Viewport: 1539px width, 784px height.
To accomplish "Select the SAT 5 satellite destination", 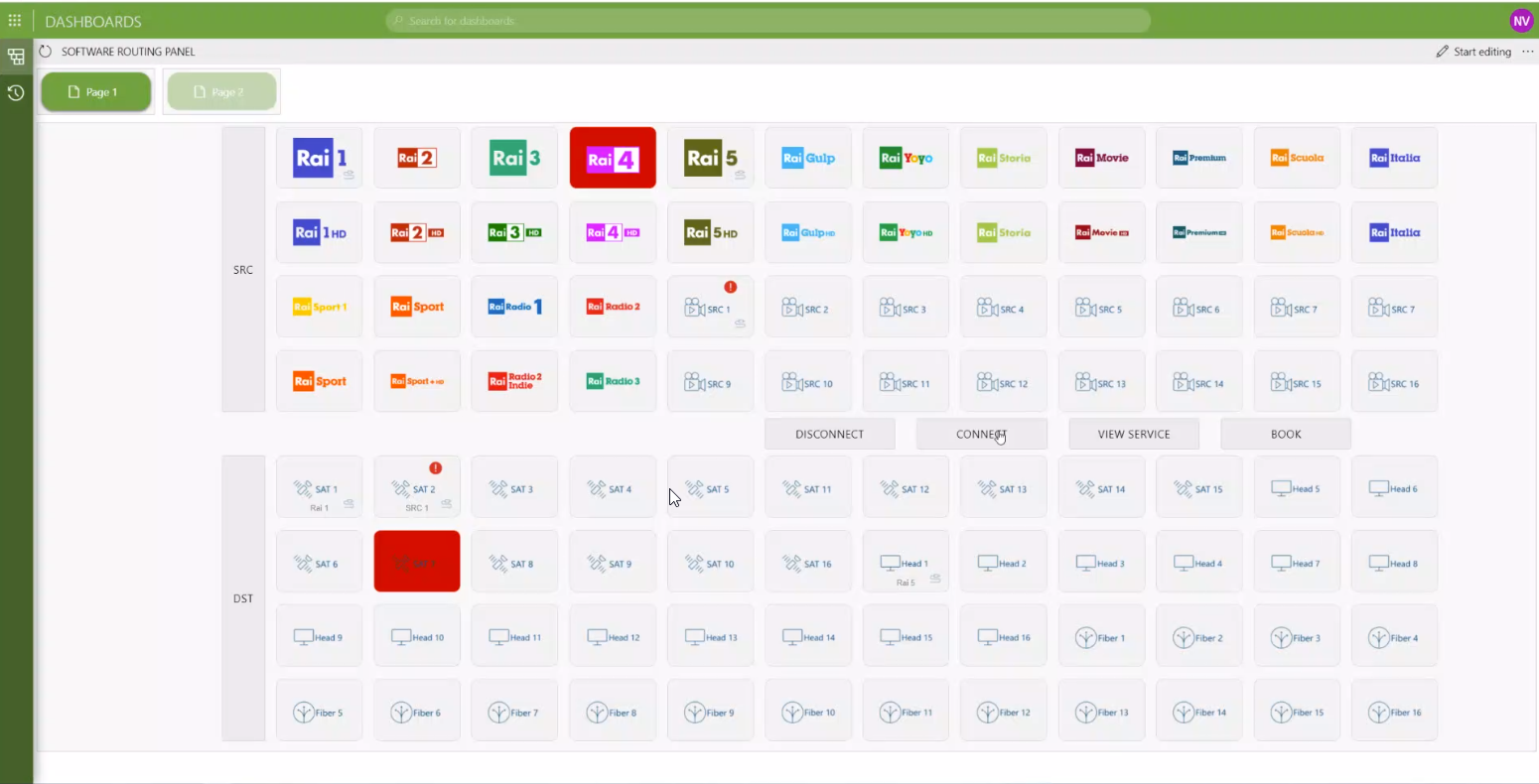I will click(x=710, y=486).
